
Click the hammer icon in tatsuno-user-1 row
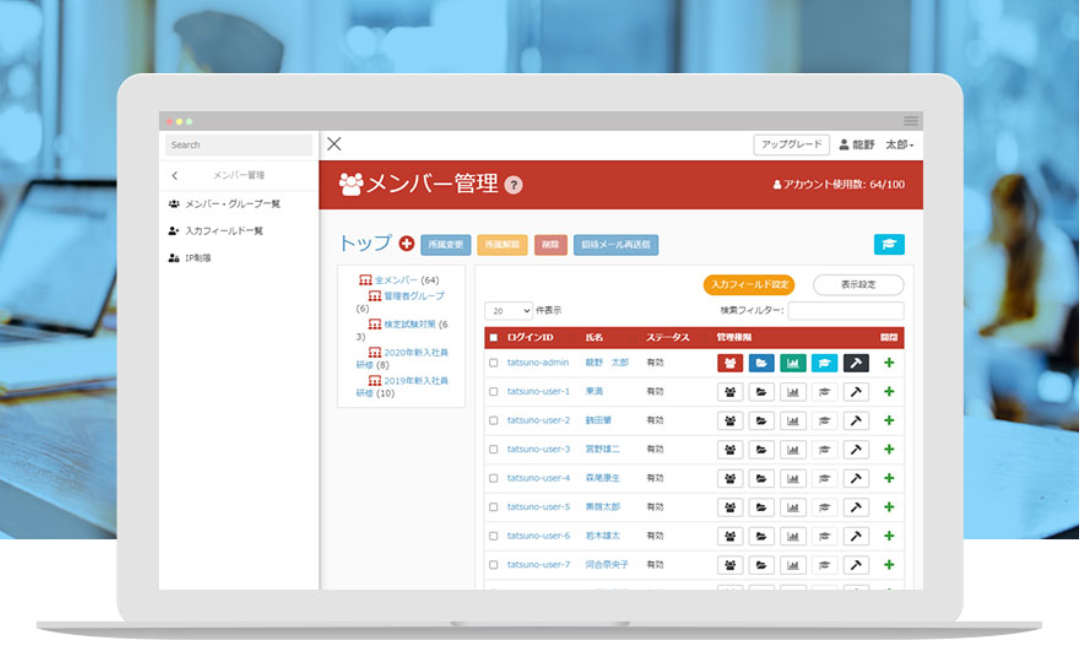click(x=855, y=392)
